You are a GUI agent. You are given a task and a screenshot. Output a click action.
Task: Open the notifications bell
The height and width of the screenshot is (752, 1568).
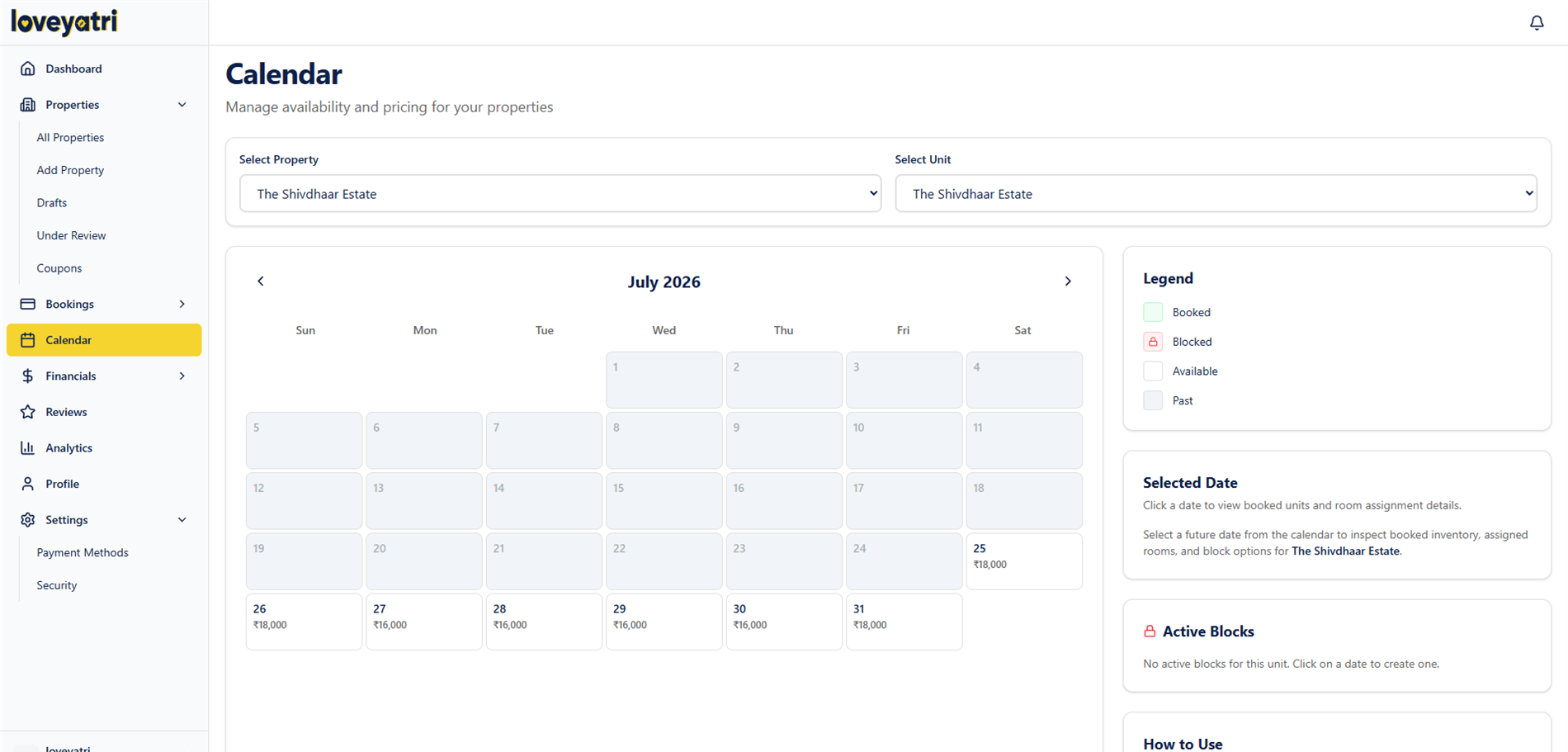pyautogui.click(x=1537, y=22)
